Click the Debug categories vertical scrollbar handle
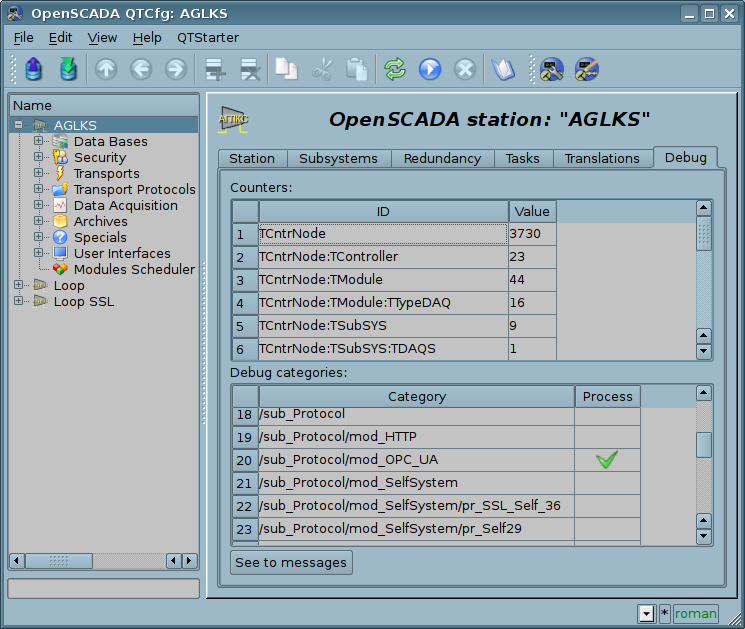The width and height of the screenshot is (745, 629). [x=704, y=445]
